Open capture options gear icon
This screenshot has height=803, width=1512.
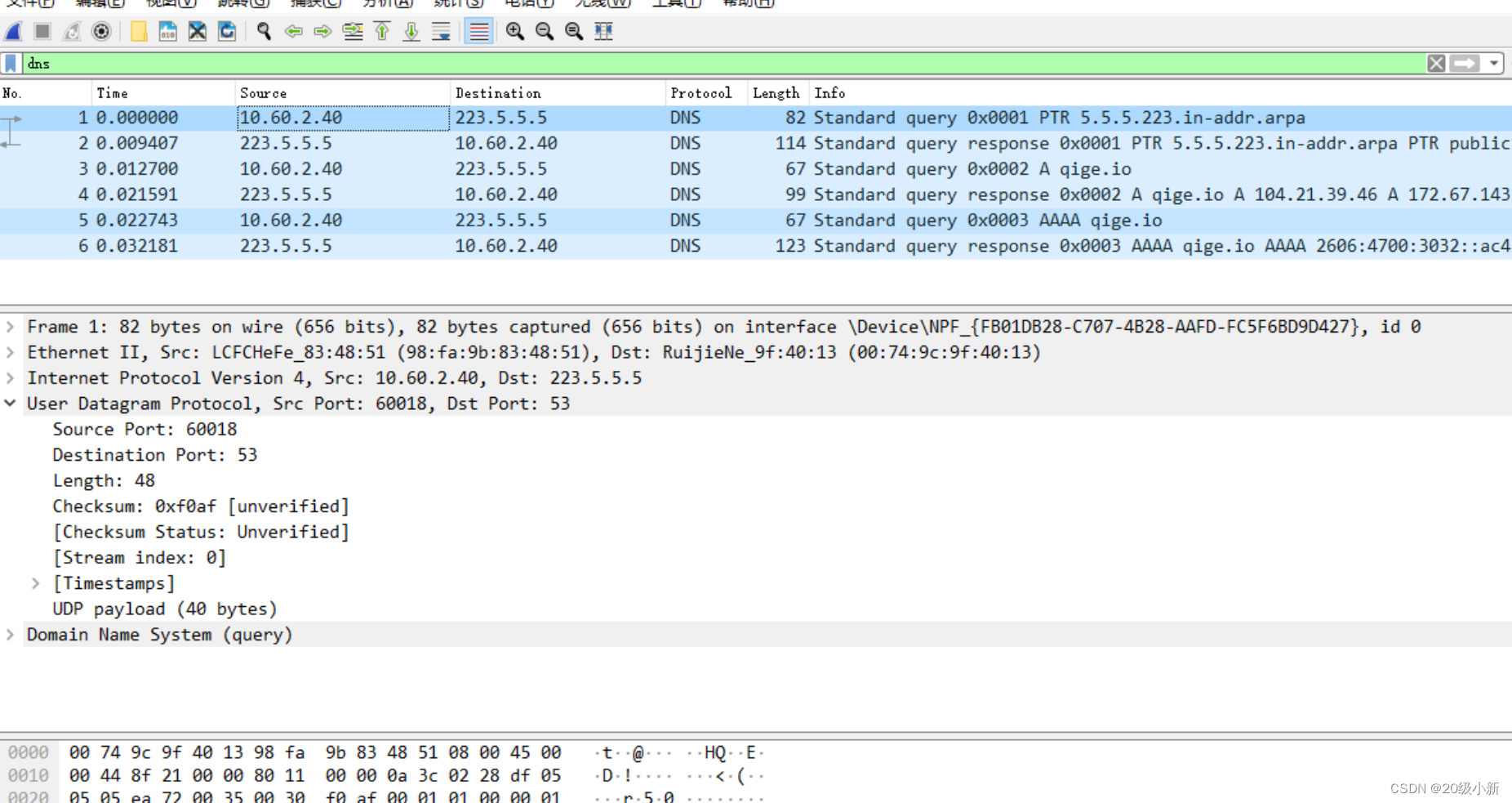point(101,32)
